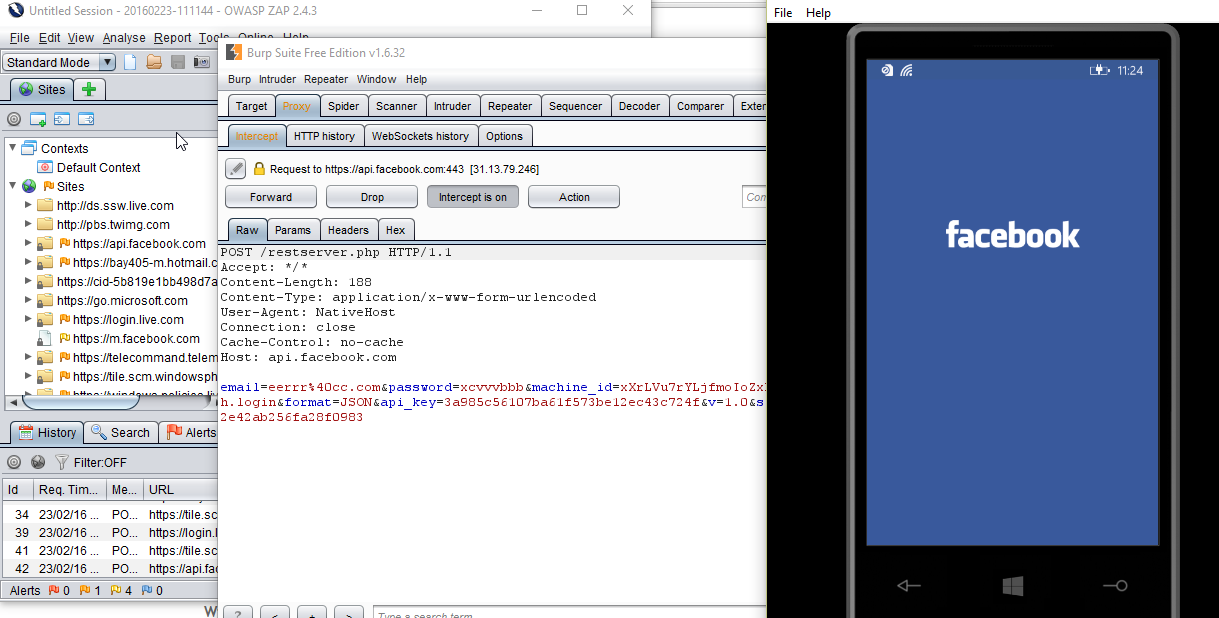Screen dimensions: 1219x618
Task: Open Burp Sequencer tab
Action: pyautogui.click(x=576, y=106)
